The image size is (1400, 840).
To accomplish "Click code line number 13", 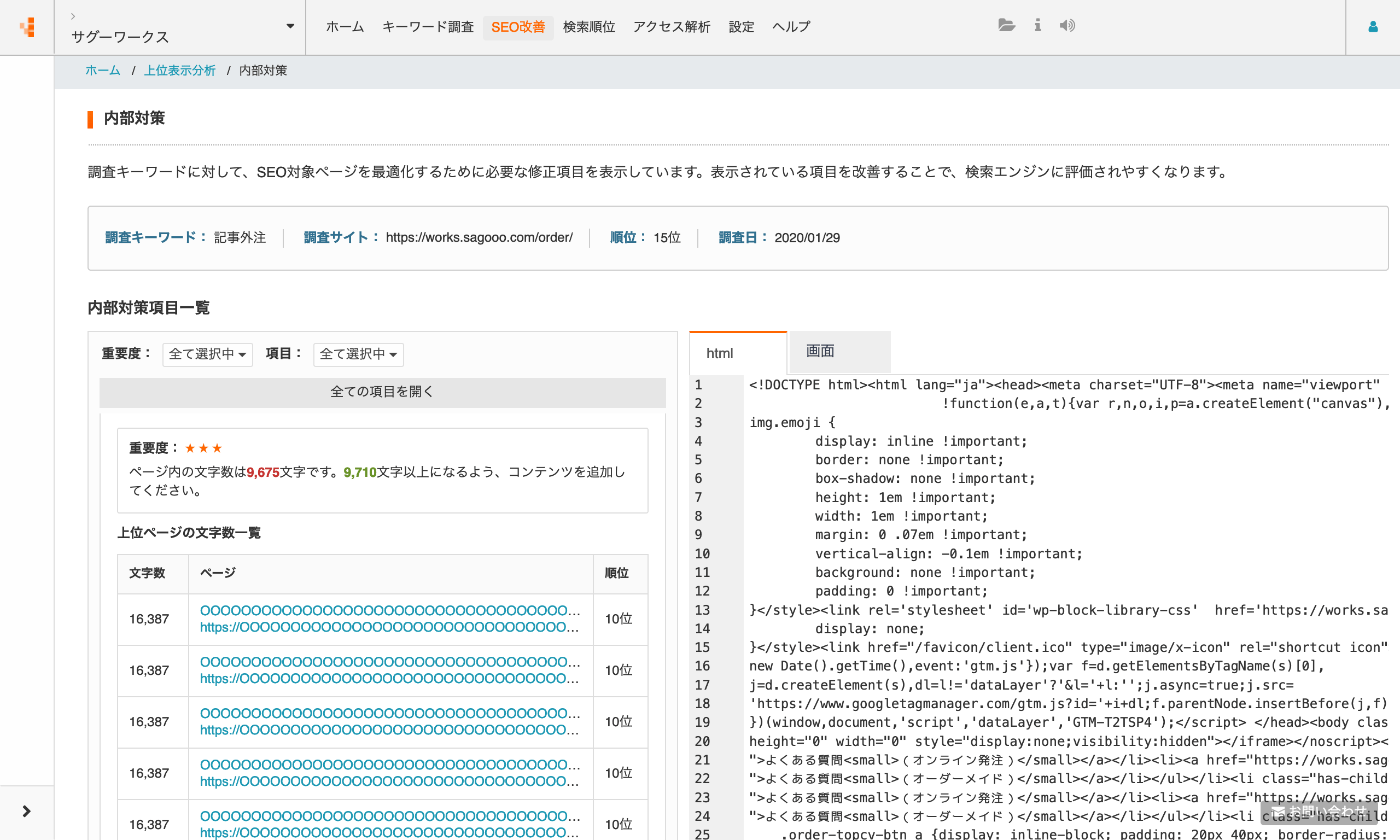I will click(x=702, y=610).
